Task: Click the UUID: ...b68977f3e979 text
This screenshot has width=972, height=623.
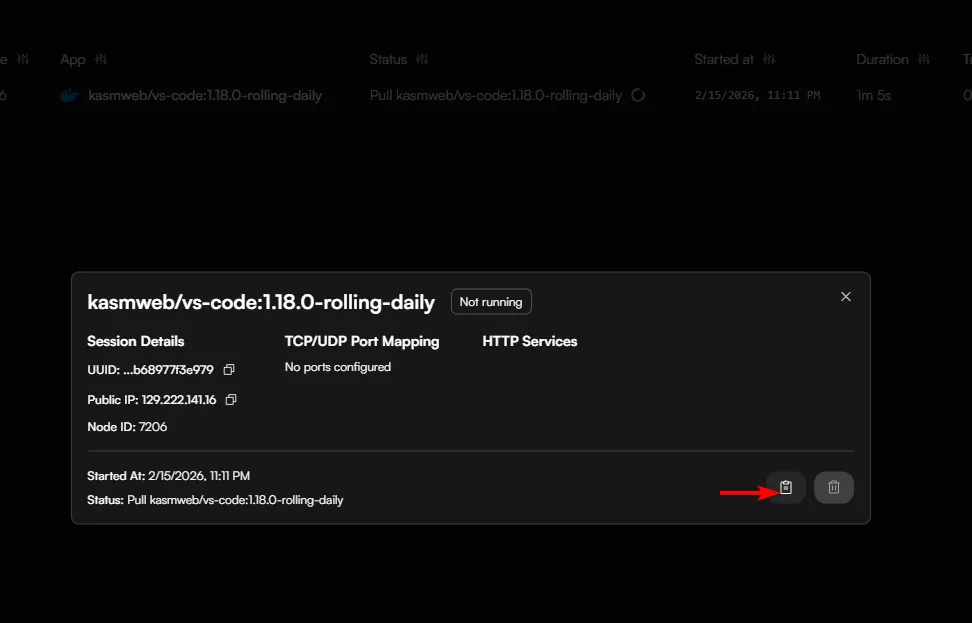Action: (151, 370)
